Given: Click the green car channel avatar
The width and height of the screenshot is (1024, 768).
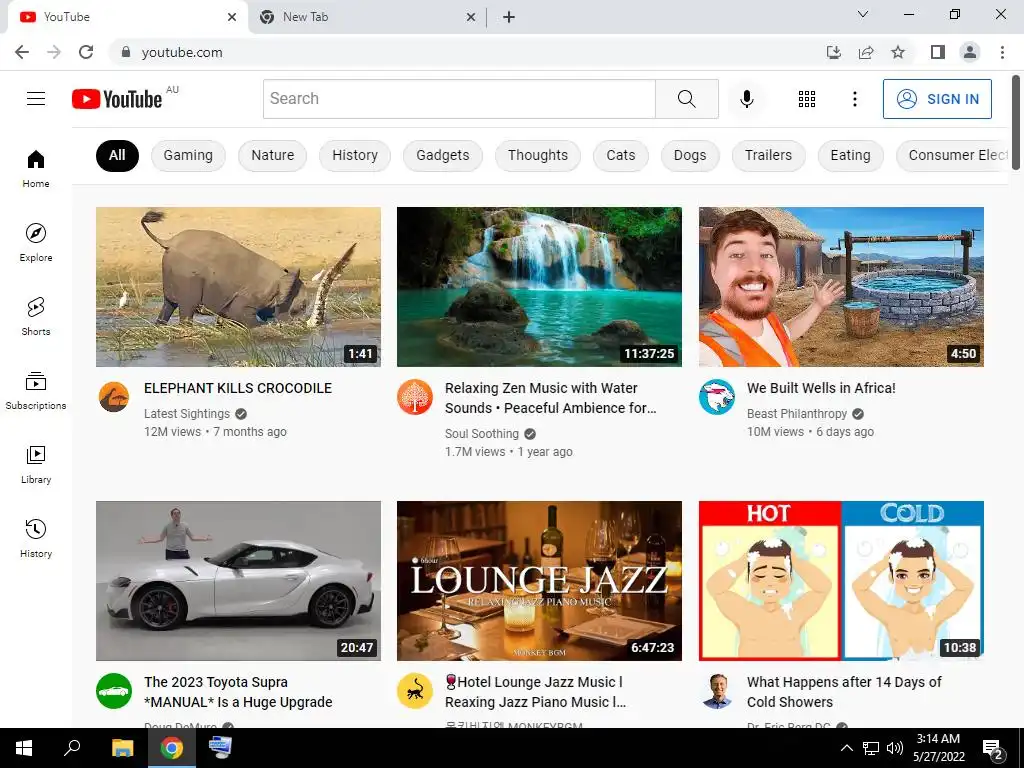Looking at the screenshot, I should tap(114, 691).
